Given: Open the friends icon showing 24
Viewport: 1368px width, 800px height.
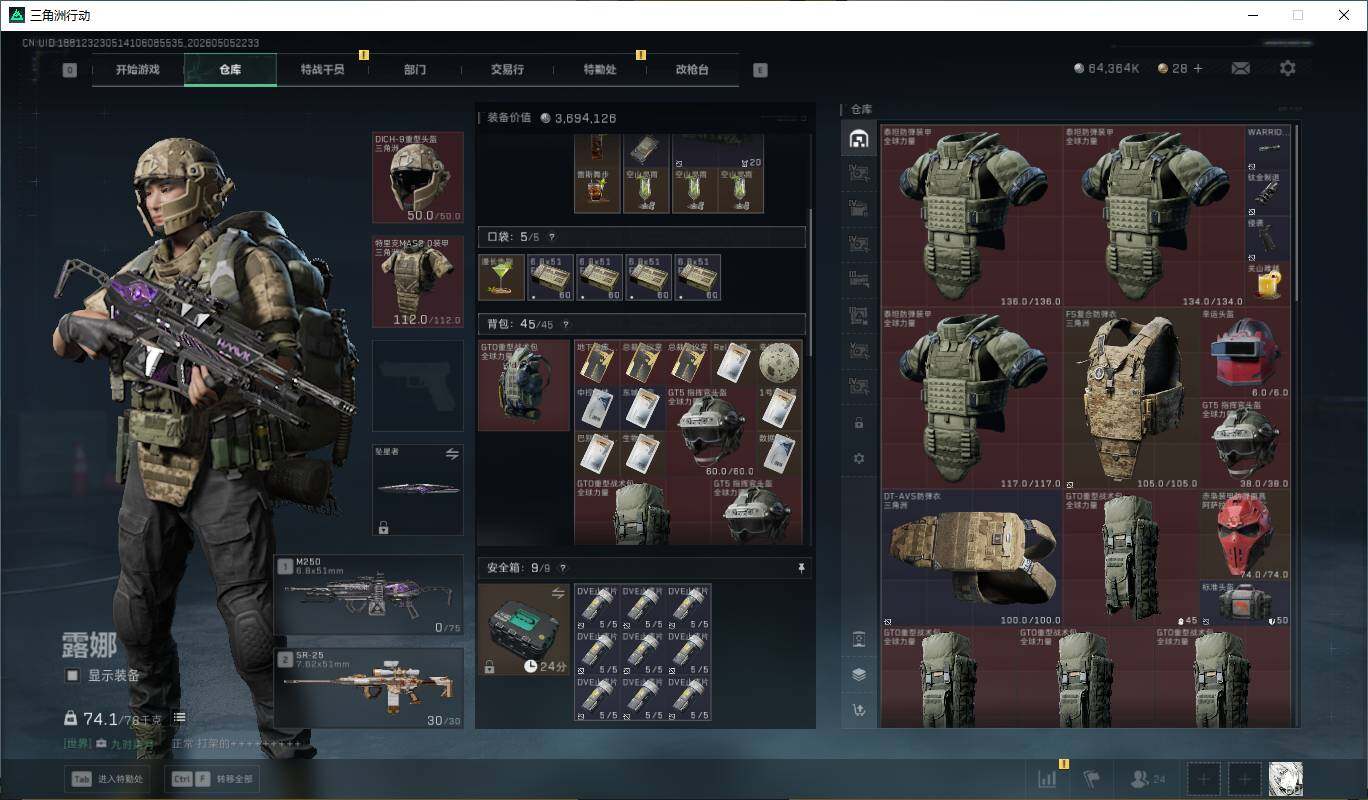Looking at the screenshot, I should point(1147,778).
